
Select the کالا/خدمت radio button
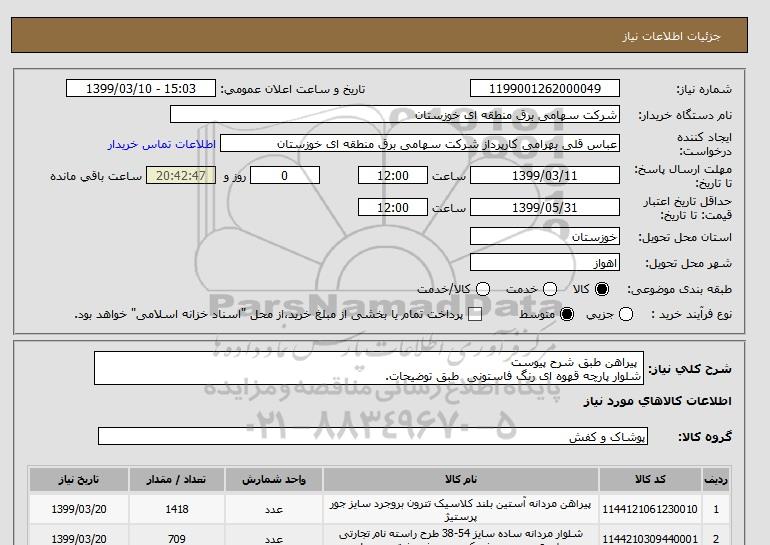483,289
